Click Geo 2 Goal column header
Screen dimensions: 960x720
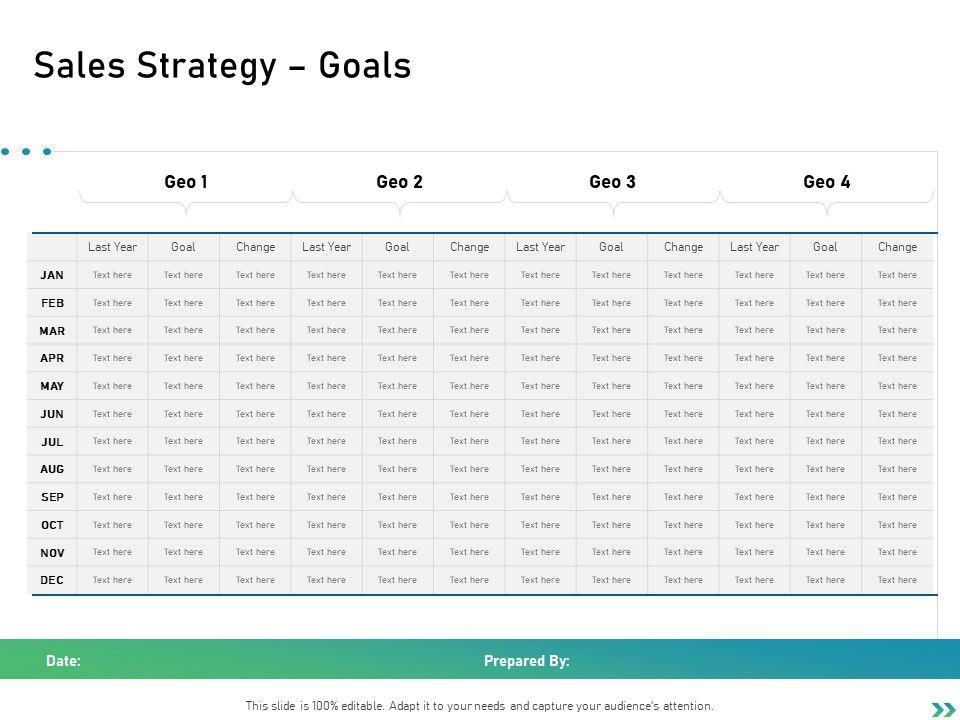click(x=397, y=247)
